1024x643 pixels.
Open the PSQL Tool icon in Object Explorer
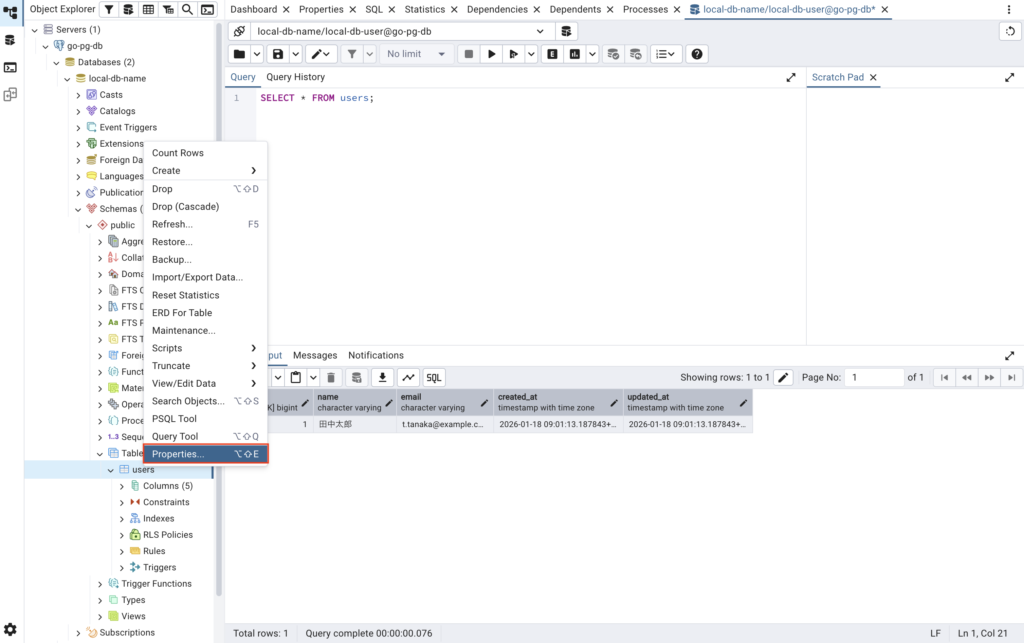(207, 9)
